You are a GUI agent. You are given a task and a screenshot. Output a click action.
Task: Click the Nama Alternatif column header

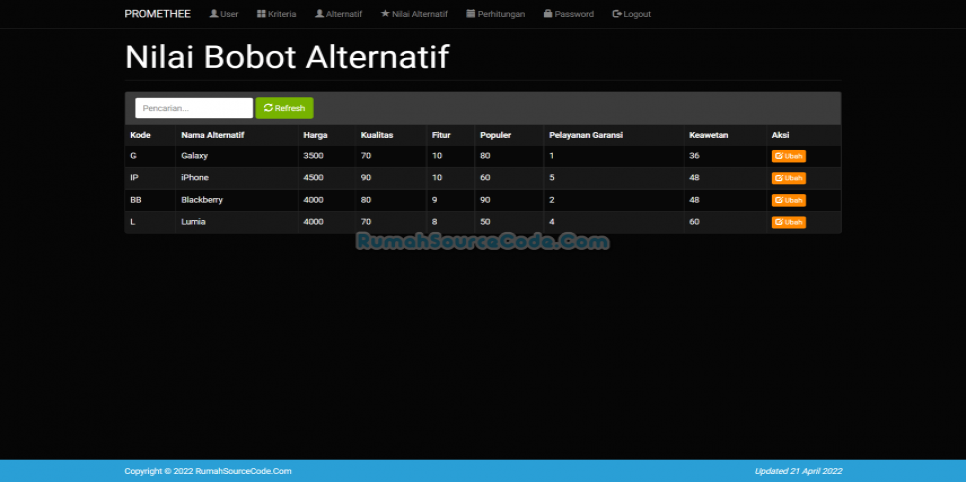point(213,135)
